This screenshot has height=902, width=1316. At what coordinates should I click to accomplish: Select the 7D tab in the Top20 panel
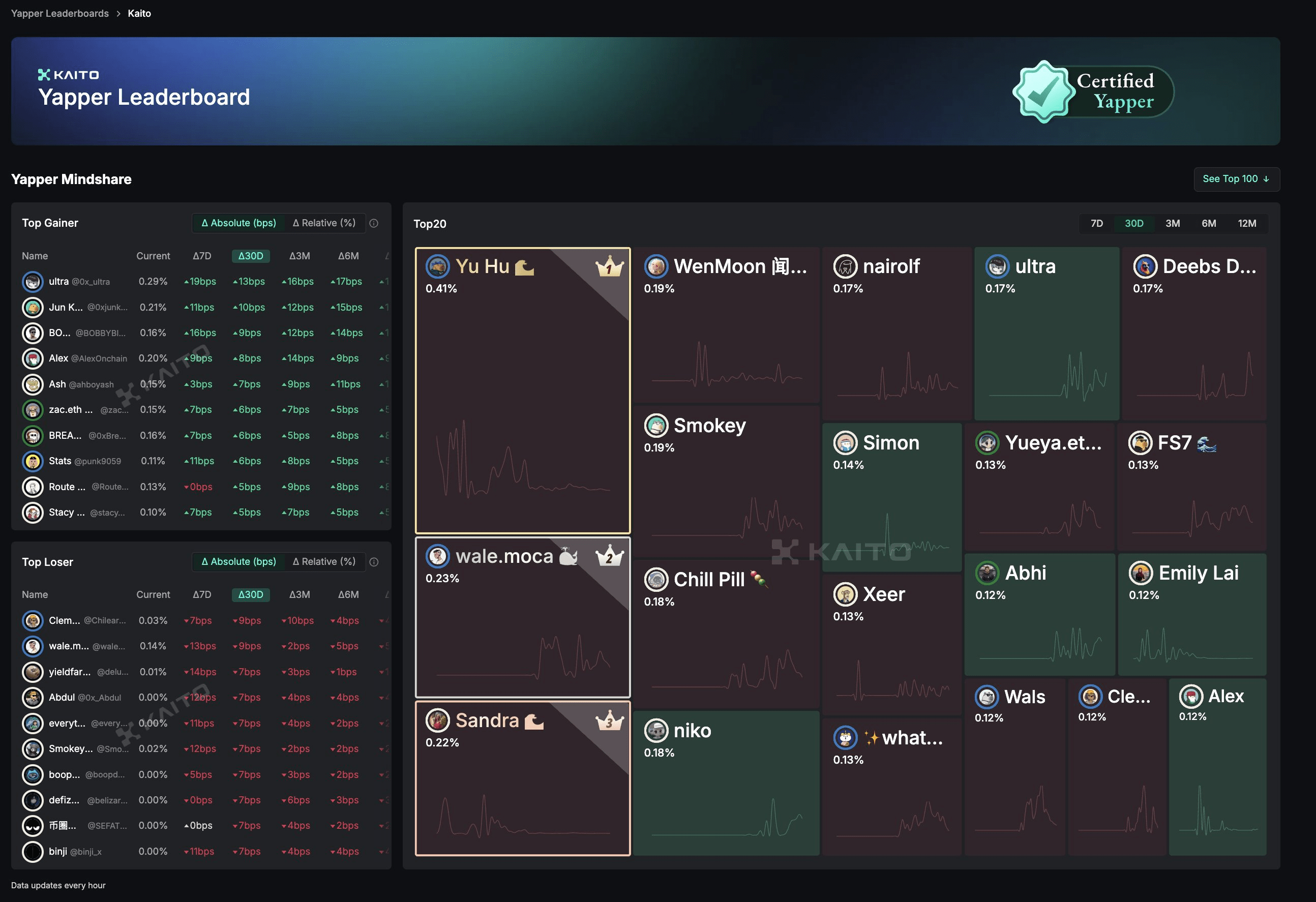(x=1096, y=224)
